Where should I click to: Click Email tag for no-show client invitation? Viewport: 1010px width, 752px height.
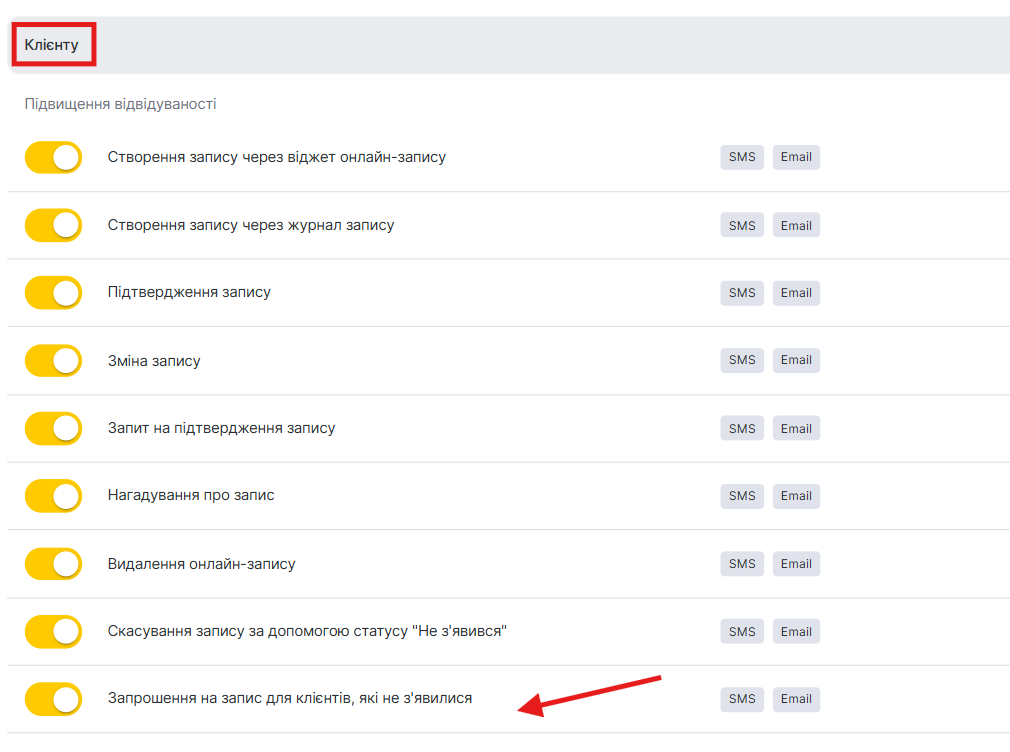[796, 699]
